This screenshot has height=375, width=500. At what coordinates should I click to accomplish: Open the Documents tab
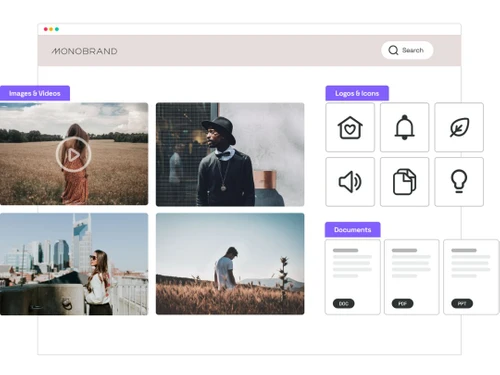click(x=353, y=230)
